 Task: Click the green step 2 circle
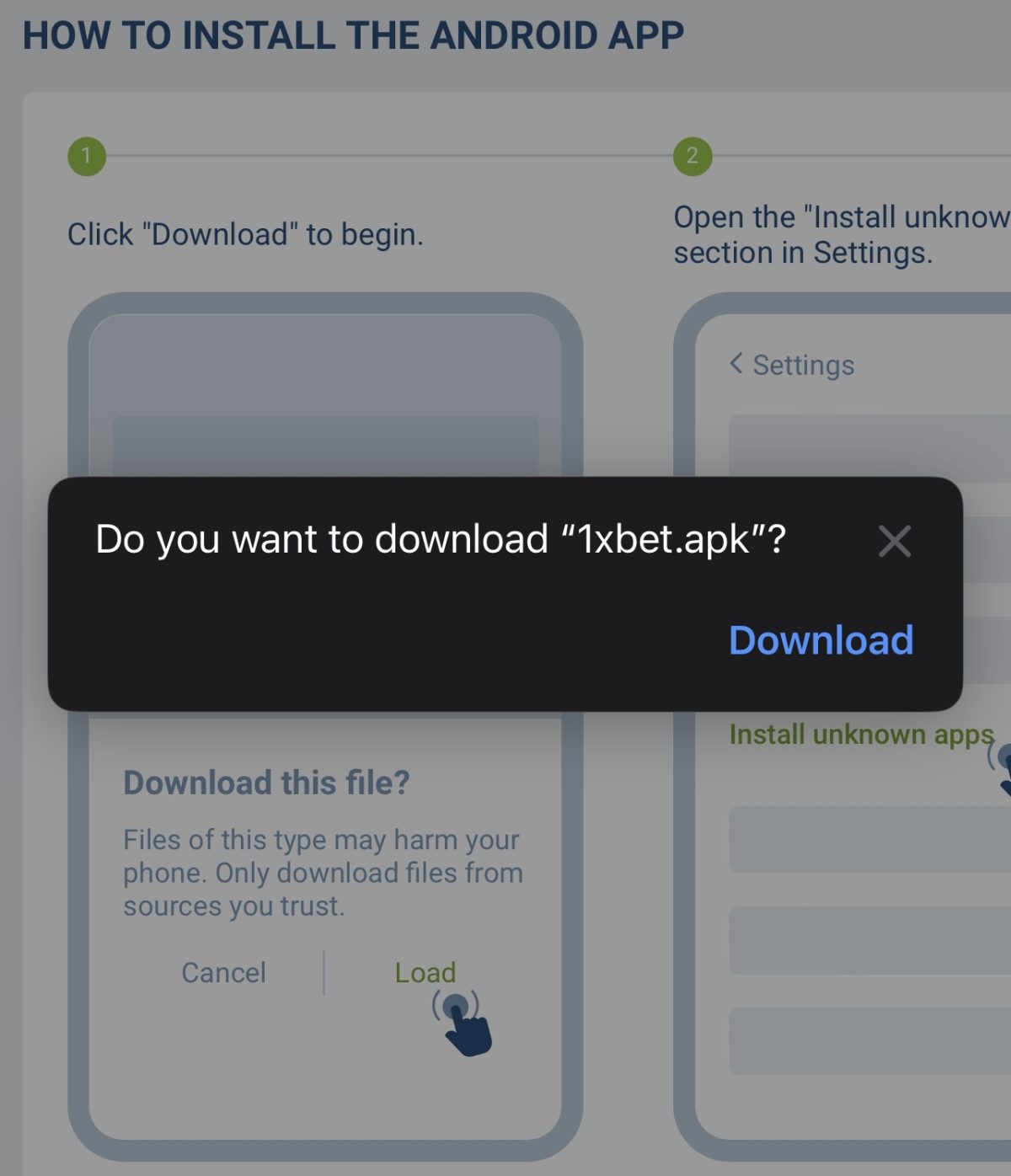(x=693, y=156)
